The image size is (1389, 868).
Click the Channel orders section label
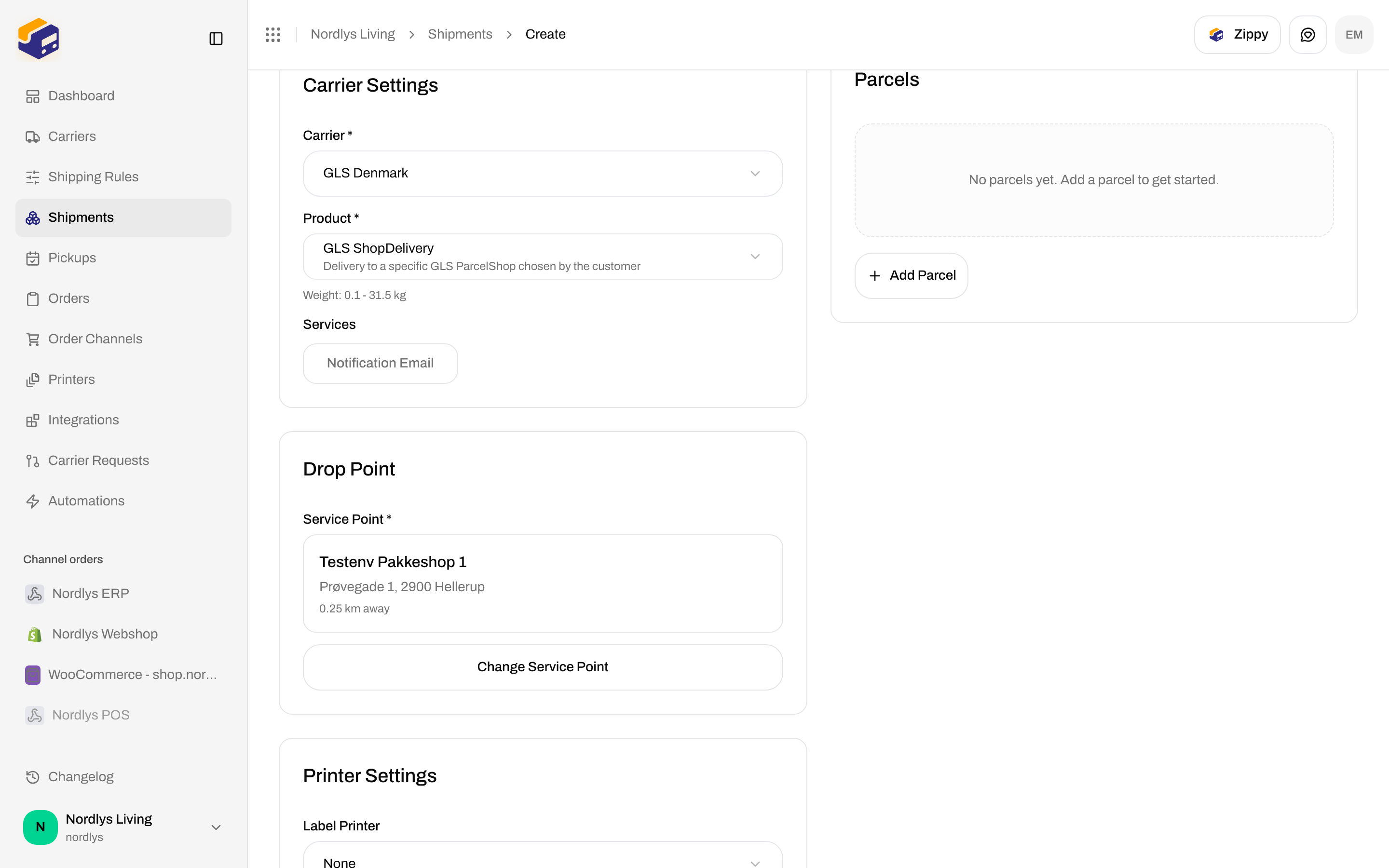tap(63, 560)
